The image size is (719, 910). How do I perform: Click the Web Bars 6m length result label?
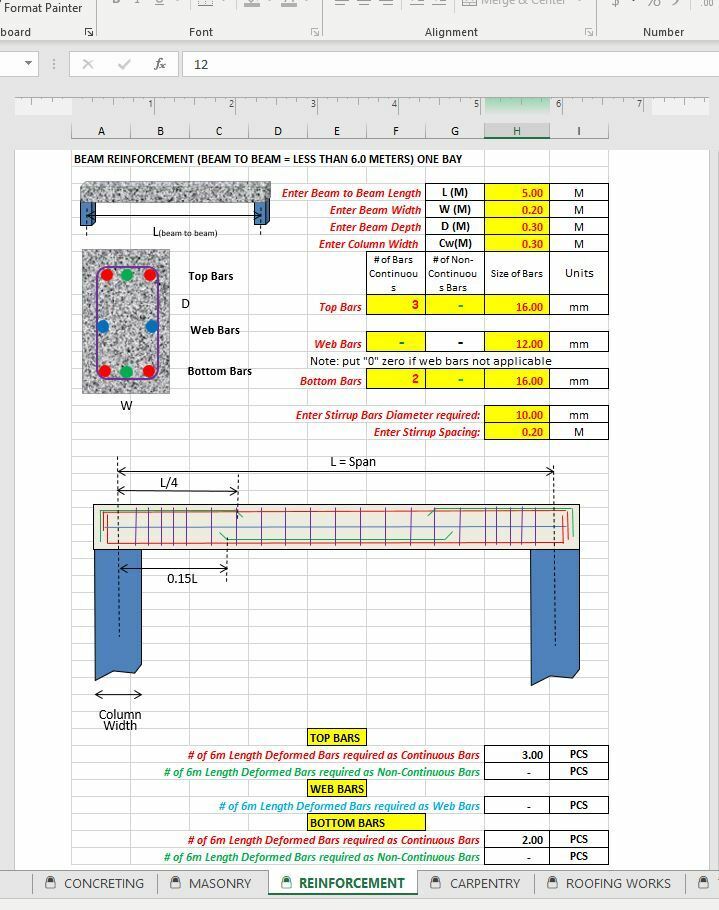[349, 806]
